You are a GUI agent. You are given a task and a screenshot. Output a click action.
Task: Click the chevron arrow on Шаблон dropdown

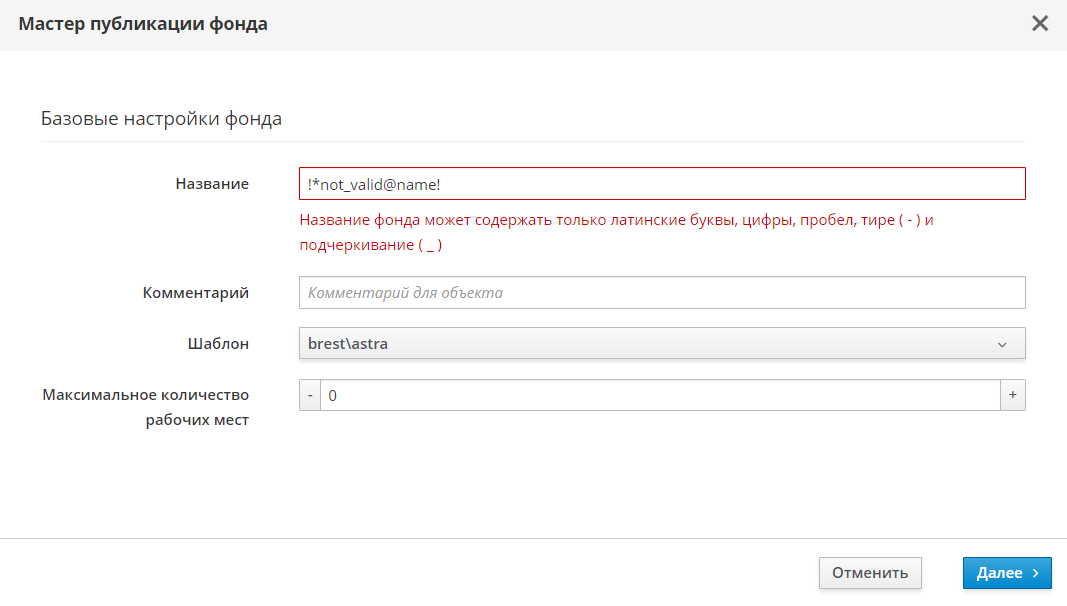[1002, 344]
